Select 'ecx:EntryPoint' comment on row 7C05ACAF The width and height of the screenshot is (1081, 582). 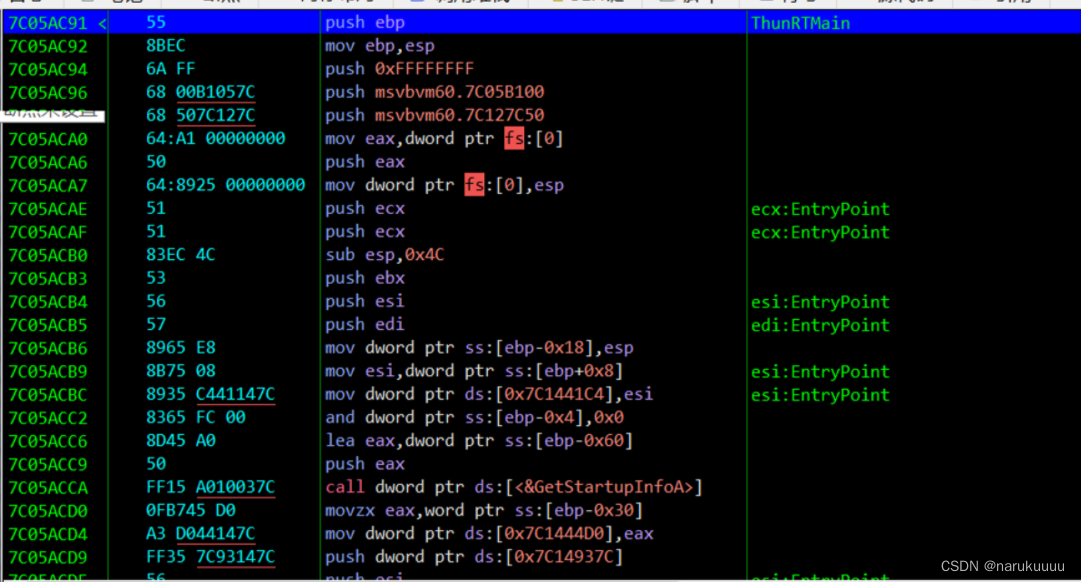click(820, 232)
